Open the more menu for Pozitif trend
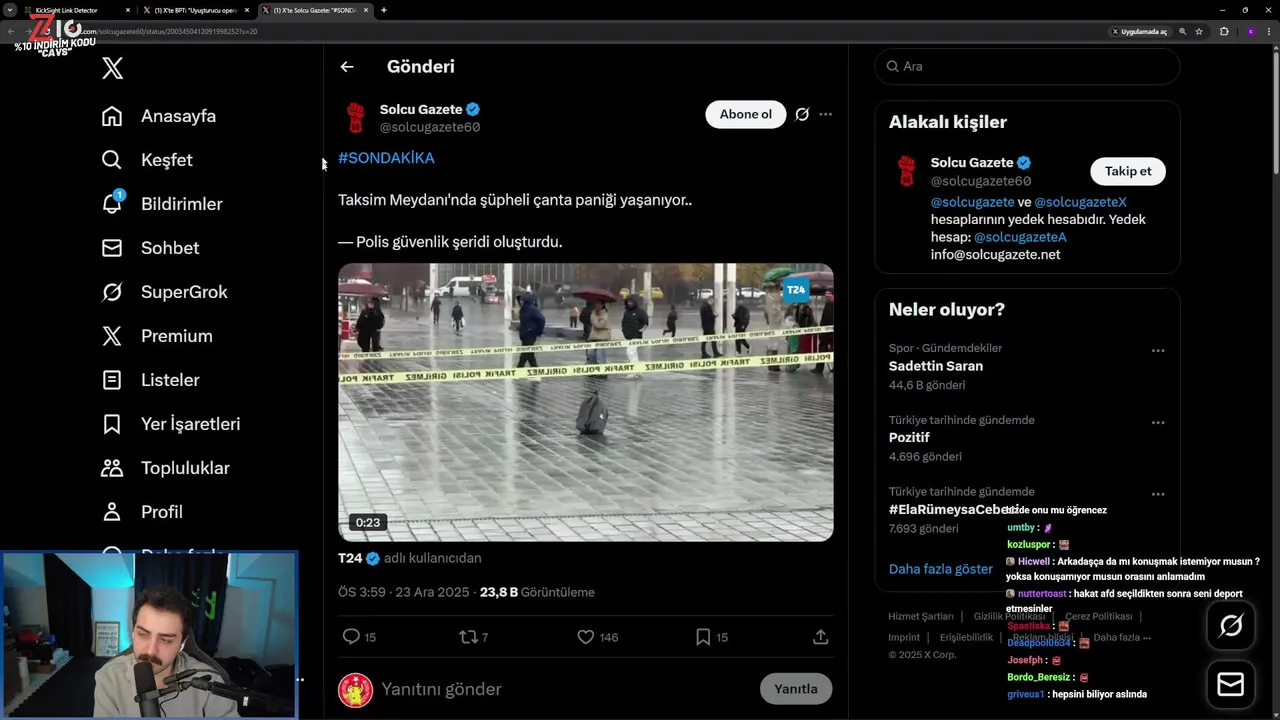 coord(1158,422)
